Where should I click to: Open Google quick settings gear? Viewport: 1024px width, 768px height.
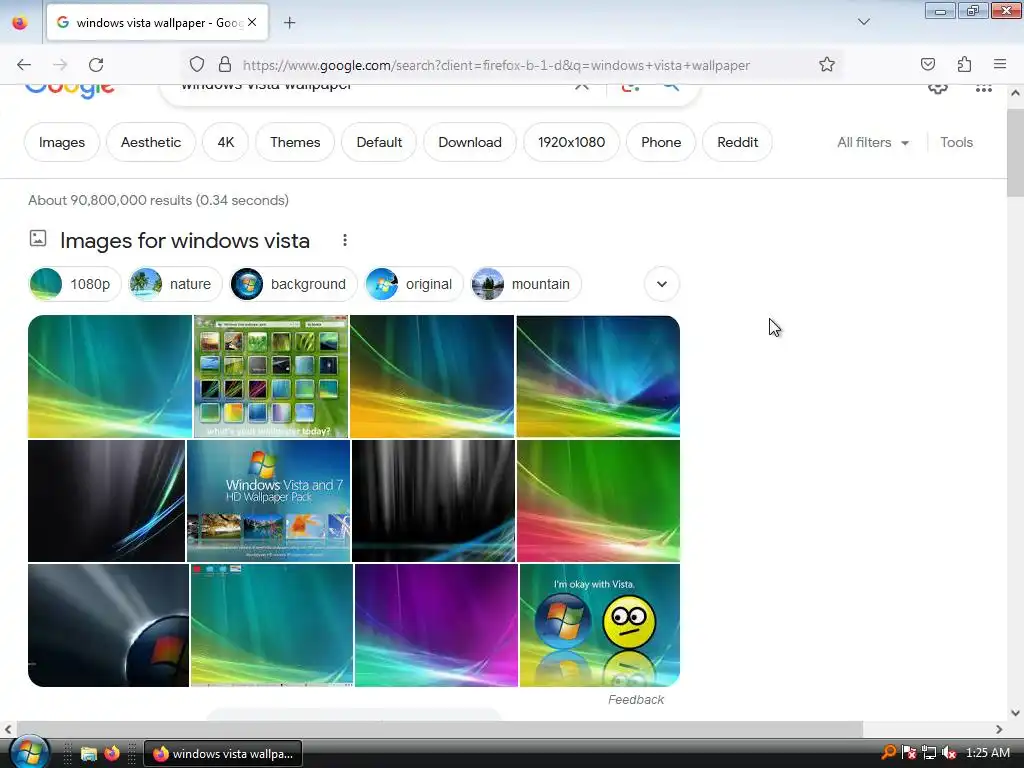pyautogui.click(x=938, y=88)
